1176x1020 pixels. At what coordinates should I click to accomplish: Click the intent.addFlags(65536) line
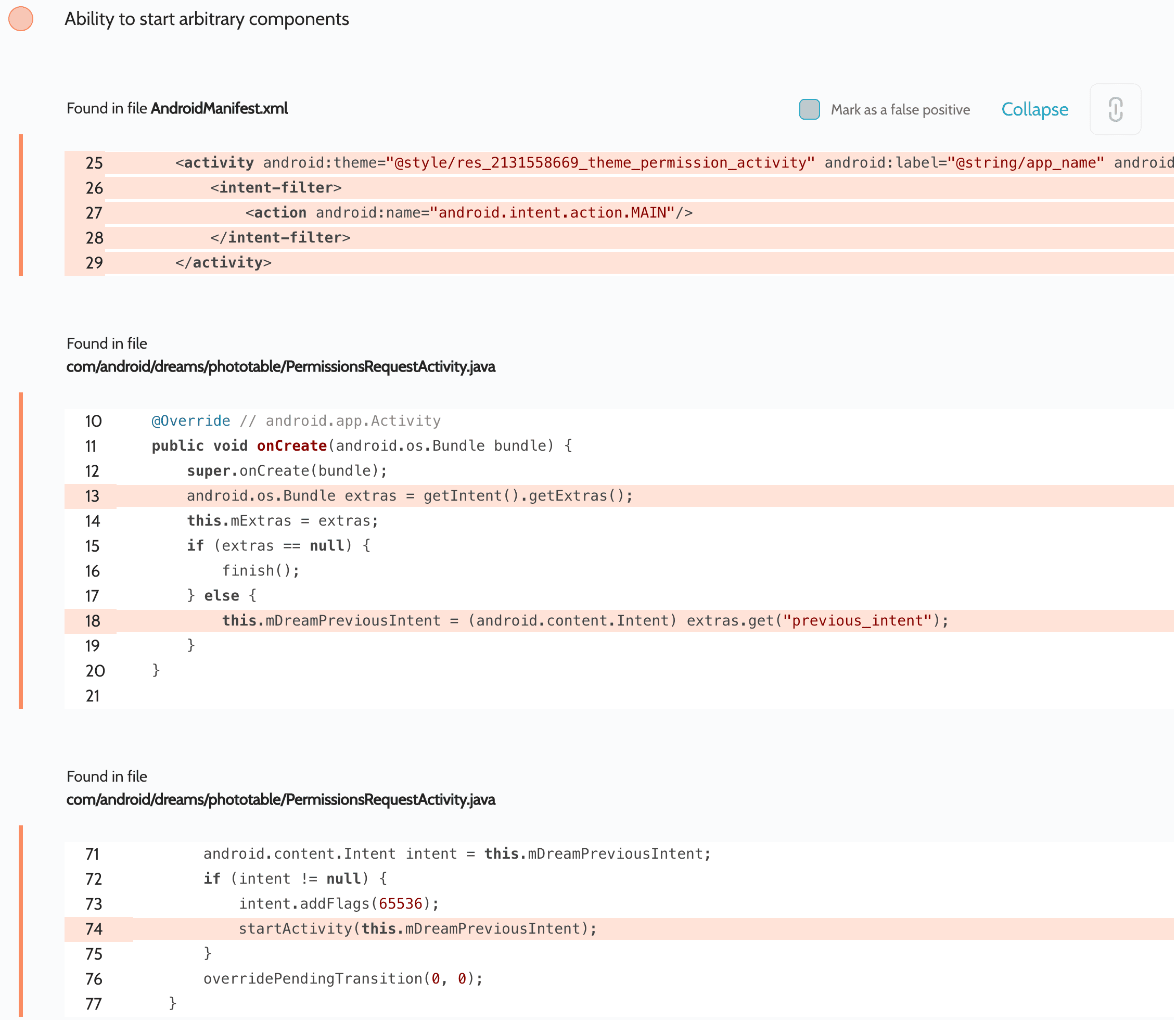(339, 904)
